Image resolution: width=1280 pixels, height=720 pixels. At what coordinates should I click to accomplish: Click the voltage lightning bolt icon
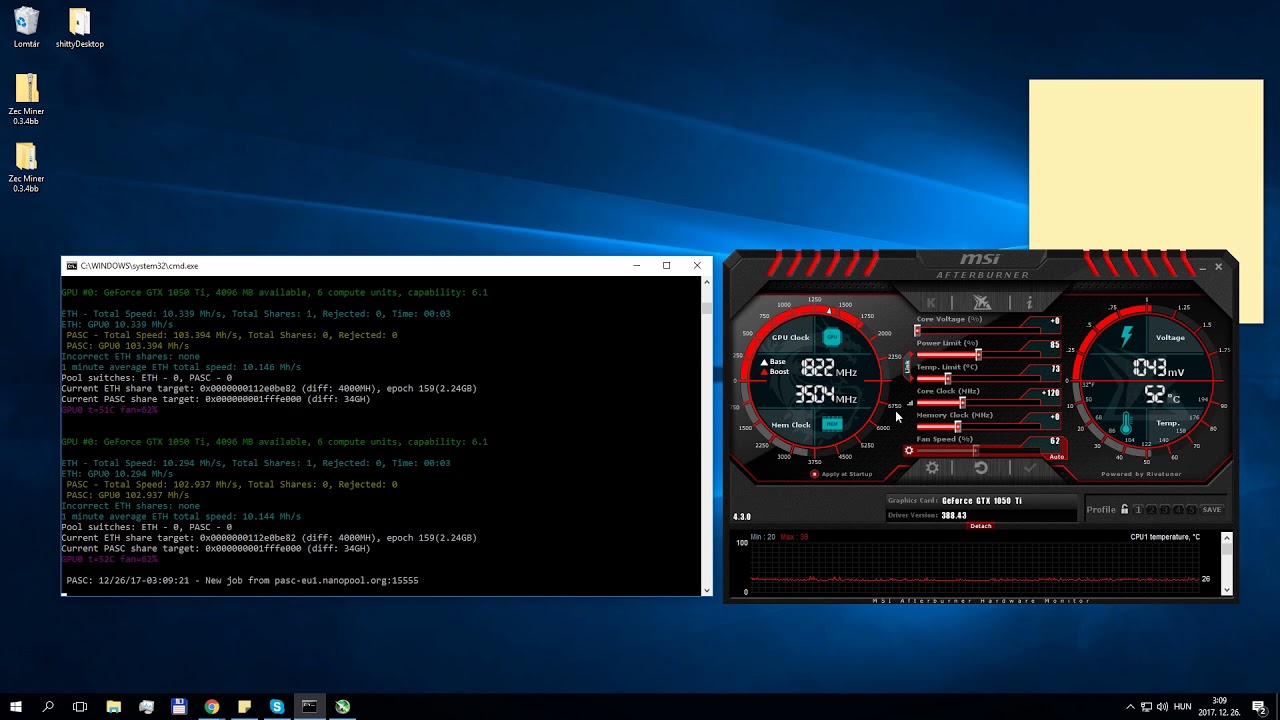(x=1127, y=336)
